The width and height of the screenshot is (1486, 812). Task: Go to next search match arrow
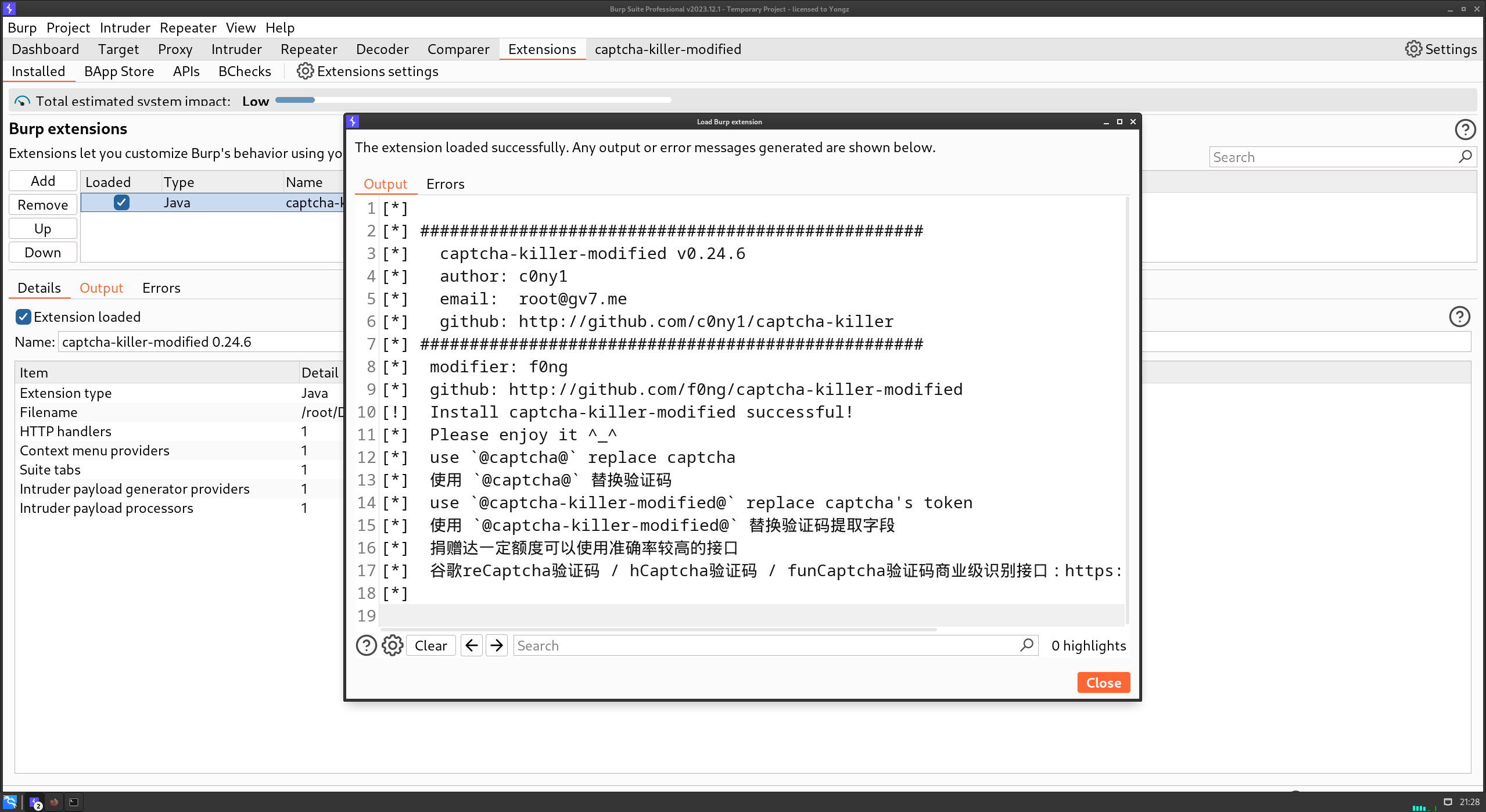[497, 645]
